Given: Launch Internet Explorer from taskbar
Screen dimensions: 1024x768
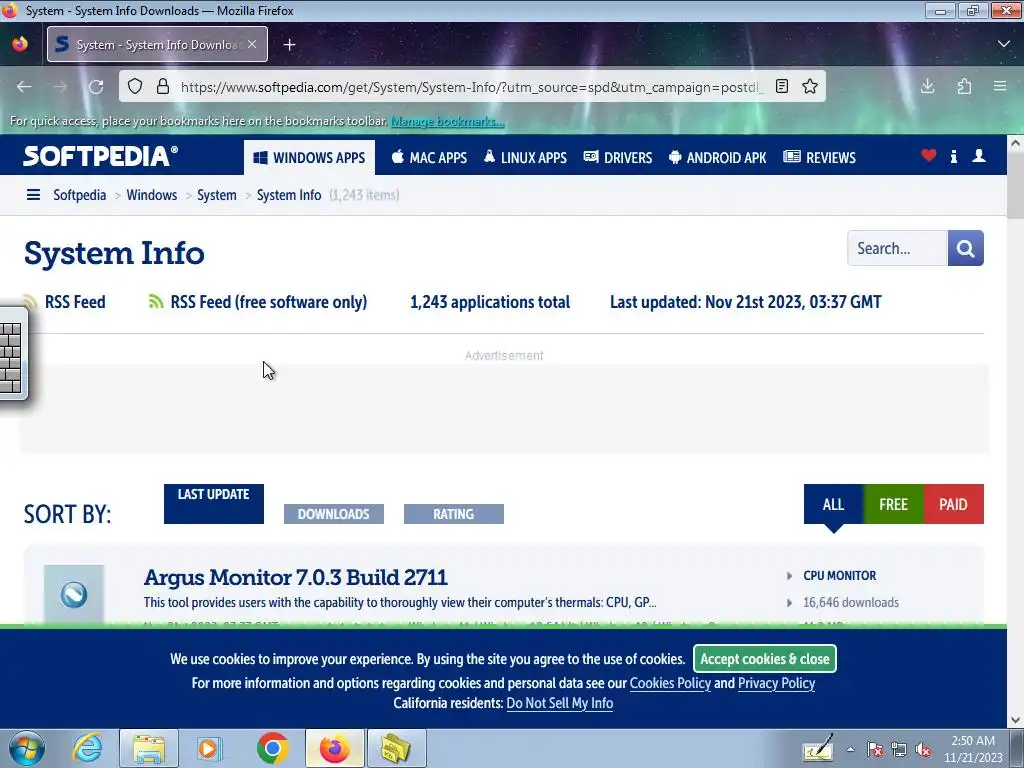Looking at the screenshot, I should click(x=88, y=748).
